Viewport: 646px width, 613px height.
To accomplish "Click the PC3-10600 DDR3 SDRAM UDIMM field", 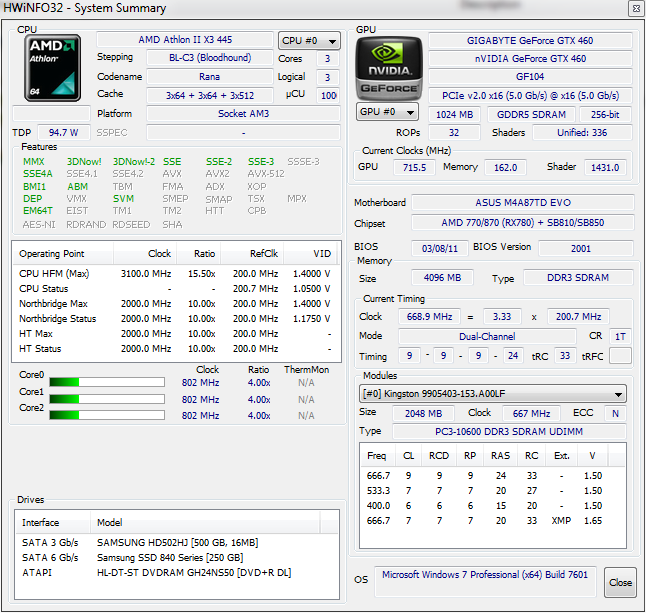I will (509, 431).
